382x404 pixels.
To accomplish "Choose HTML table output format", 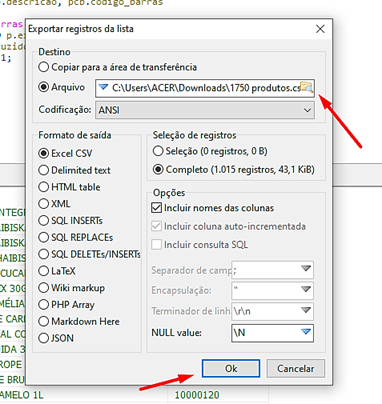I will point(69,187).
